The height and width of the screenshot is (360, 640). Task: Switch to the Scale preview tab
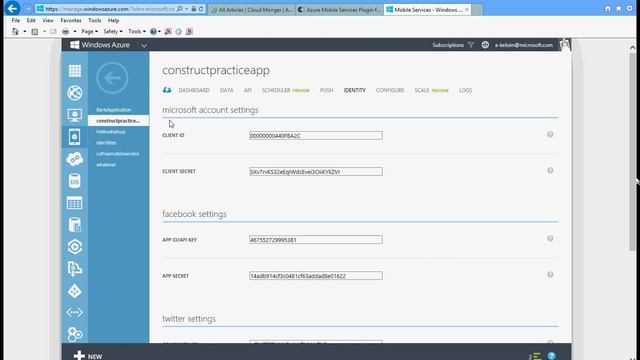coord(431,90)
